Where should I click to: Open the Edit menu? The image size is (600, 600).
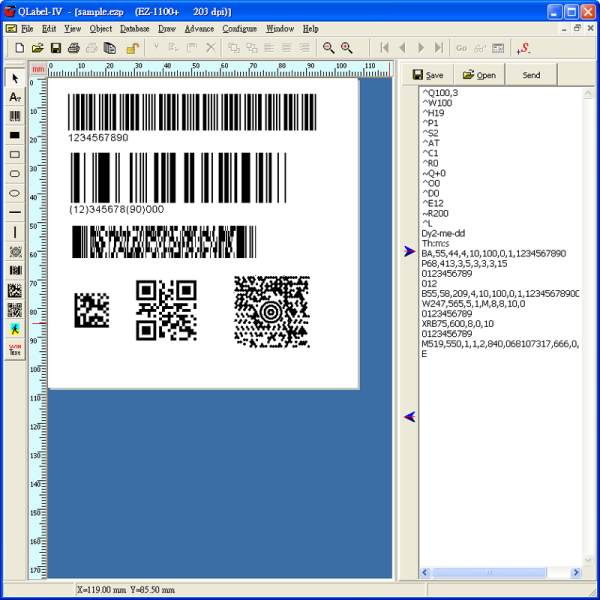point(49,29)
